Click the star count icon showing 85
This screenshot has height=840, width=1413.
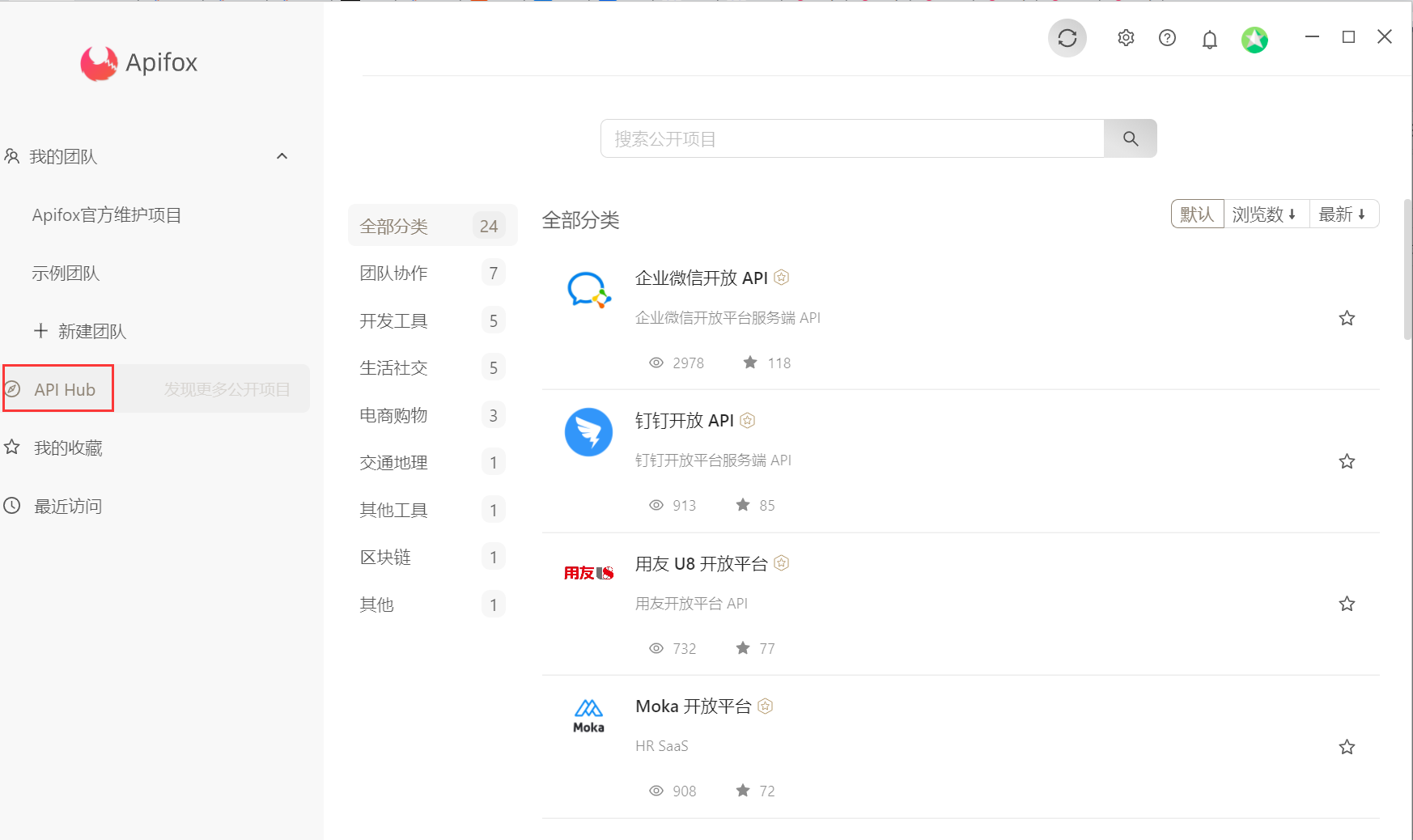743,504
